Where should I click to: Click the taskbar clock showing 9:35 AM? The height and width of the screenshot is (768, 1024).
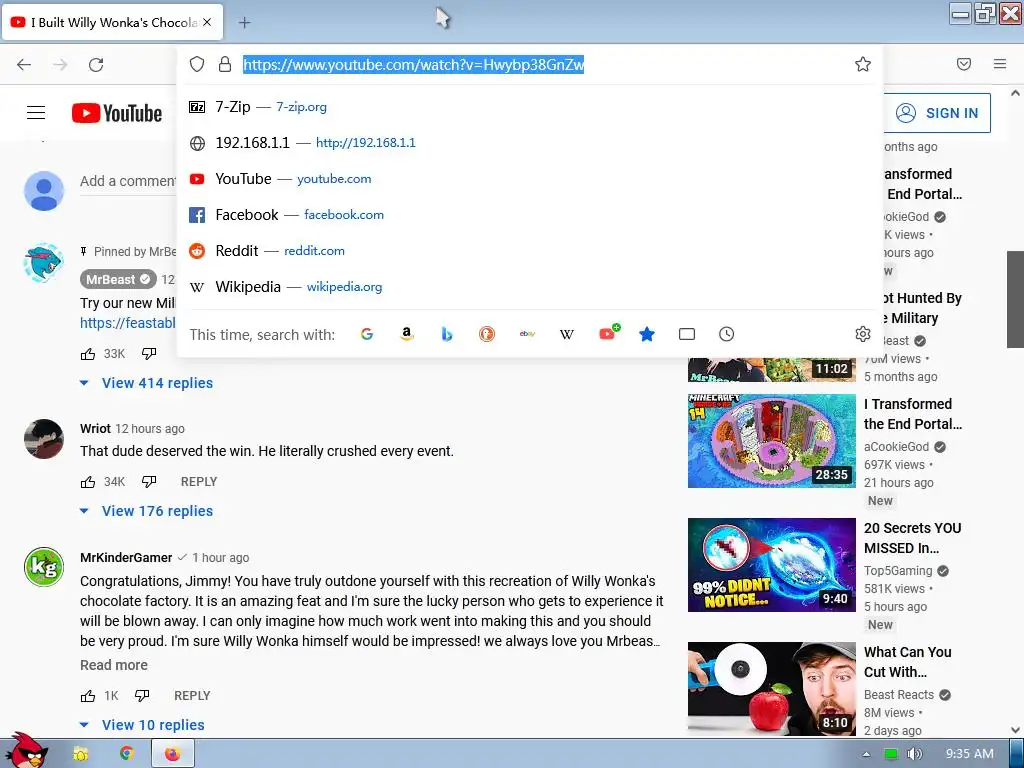(x=970, y=754)
